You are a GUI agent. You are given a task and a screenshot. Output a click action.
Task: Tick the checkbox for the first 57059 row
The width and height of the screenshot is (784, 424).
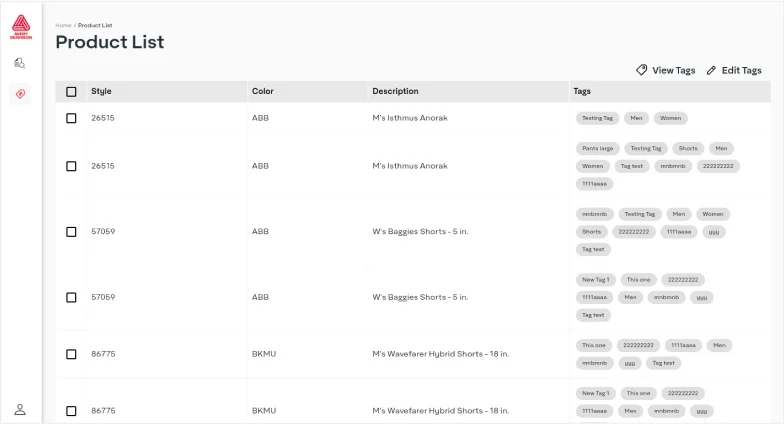71,231
